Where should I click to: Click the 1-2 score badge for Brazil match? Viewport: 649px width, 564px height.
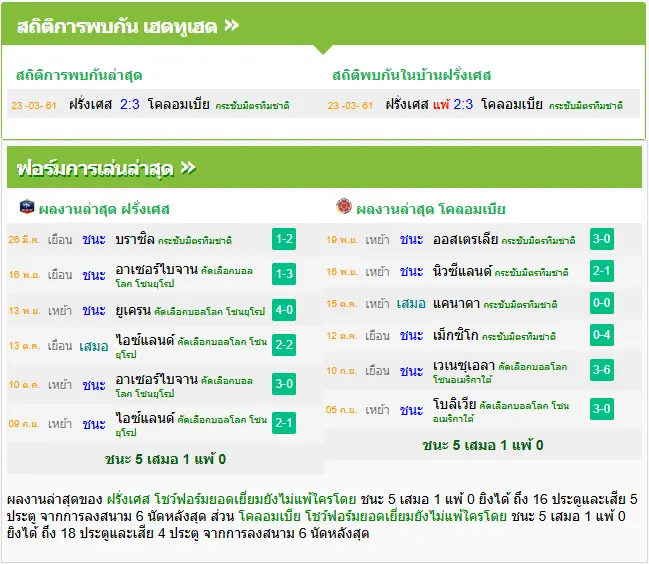284,239
